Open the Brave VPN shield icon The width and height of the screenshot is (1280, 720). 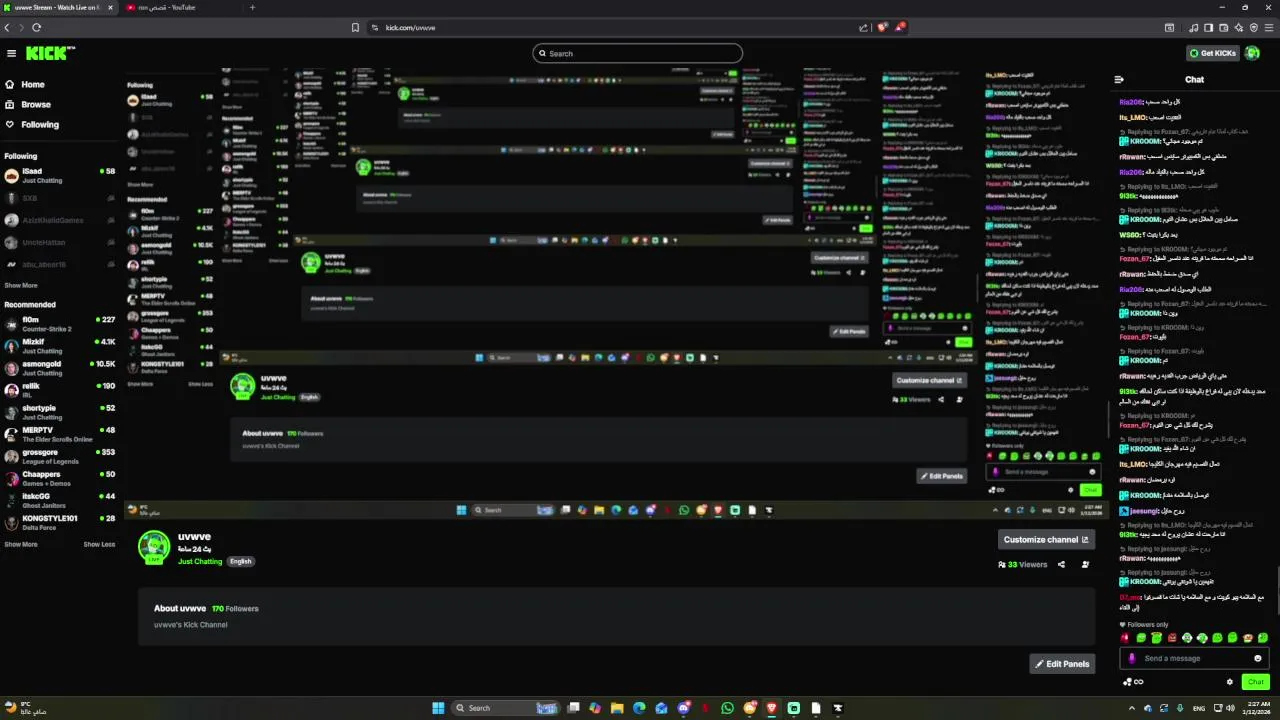click(x=1254, y=28)
